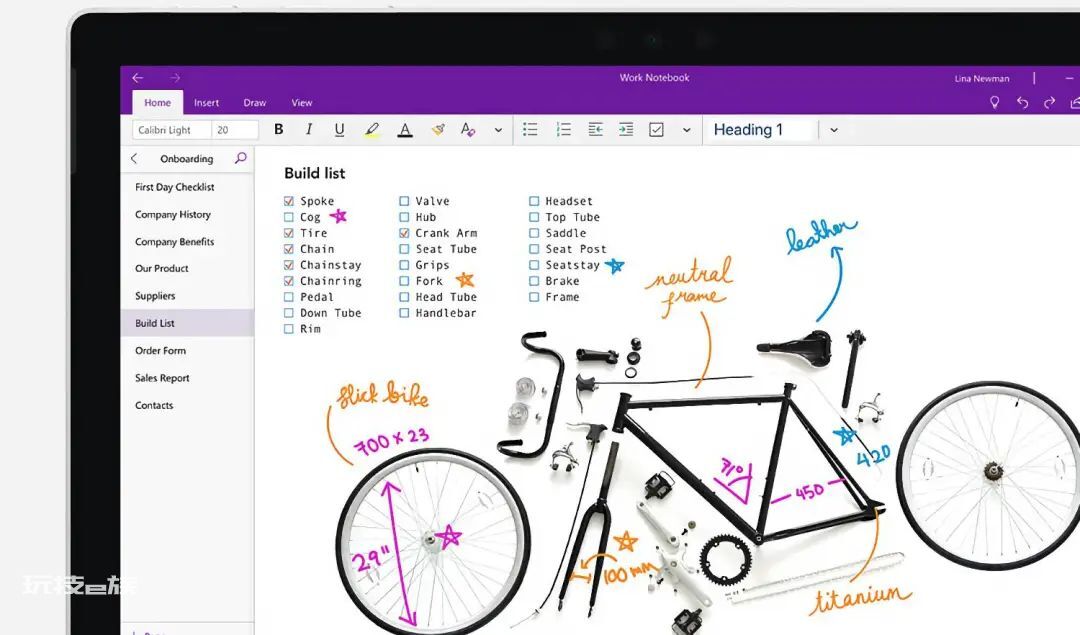The image size is (1080, 635).
Task: Apply Italic formatting
Action: click(x=309, y=129)
